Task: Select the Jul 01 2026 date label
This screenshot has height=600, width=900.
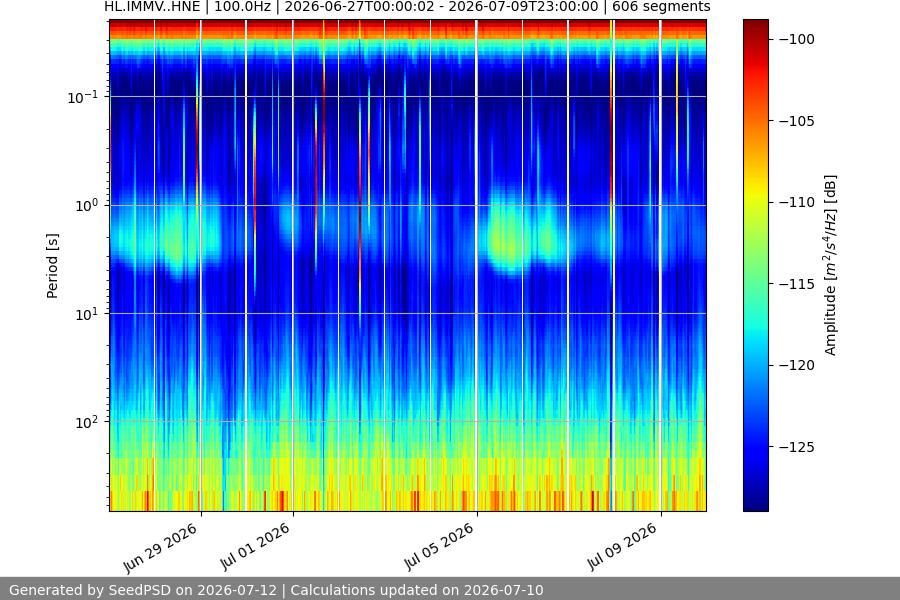Action: (x=255, y=547)
